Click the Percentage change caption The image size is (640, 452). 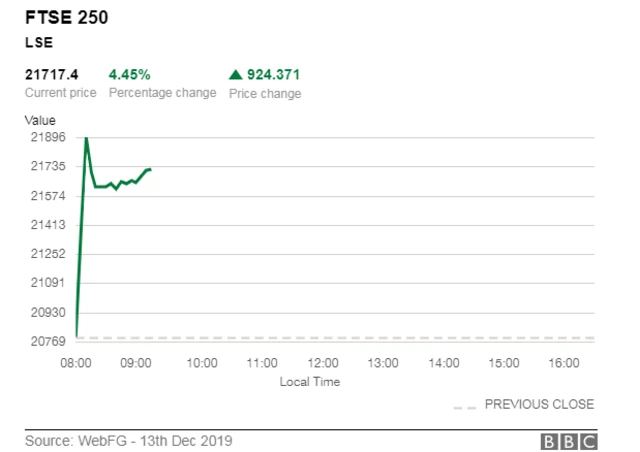point(162,93)
